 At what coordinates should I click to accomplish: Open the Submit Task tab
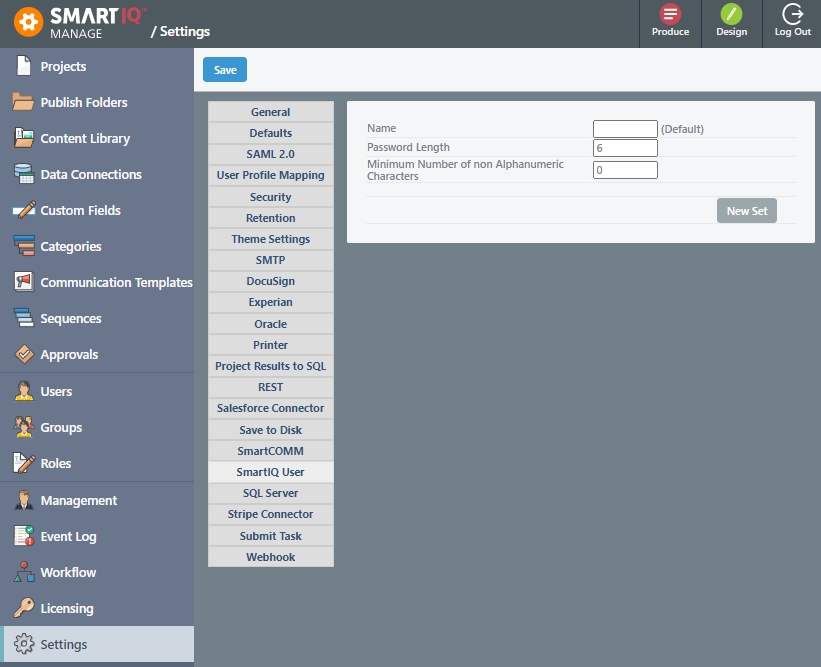270,536
